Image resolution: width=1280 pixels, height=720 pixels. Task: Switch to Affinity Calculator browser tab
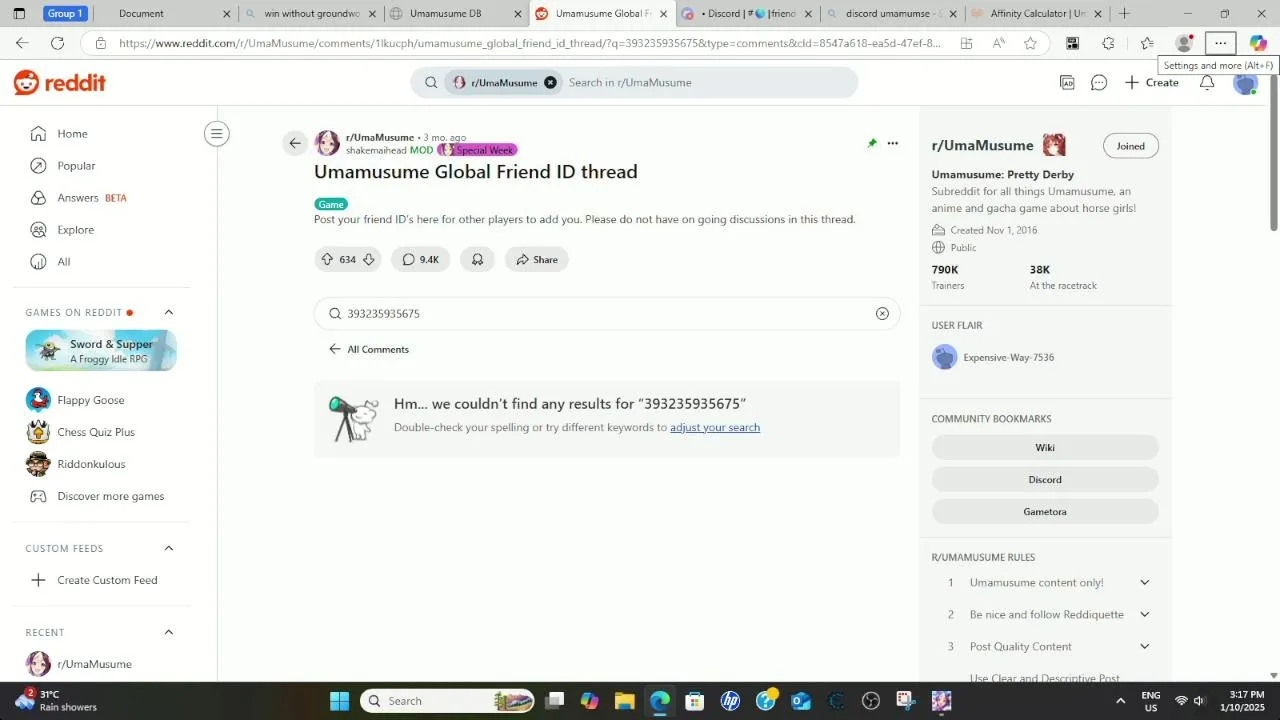(x=1037, y=14)
